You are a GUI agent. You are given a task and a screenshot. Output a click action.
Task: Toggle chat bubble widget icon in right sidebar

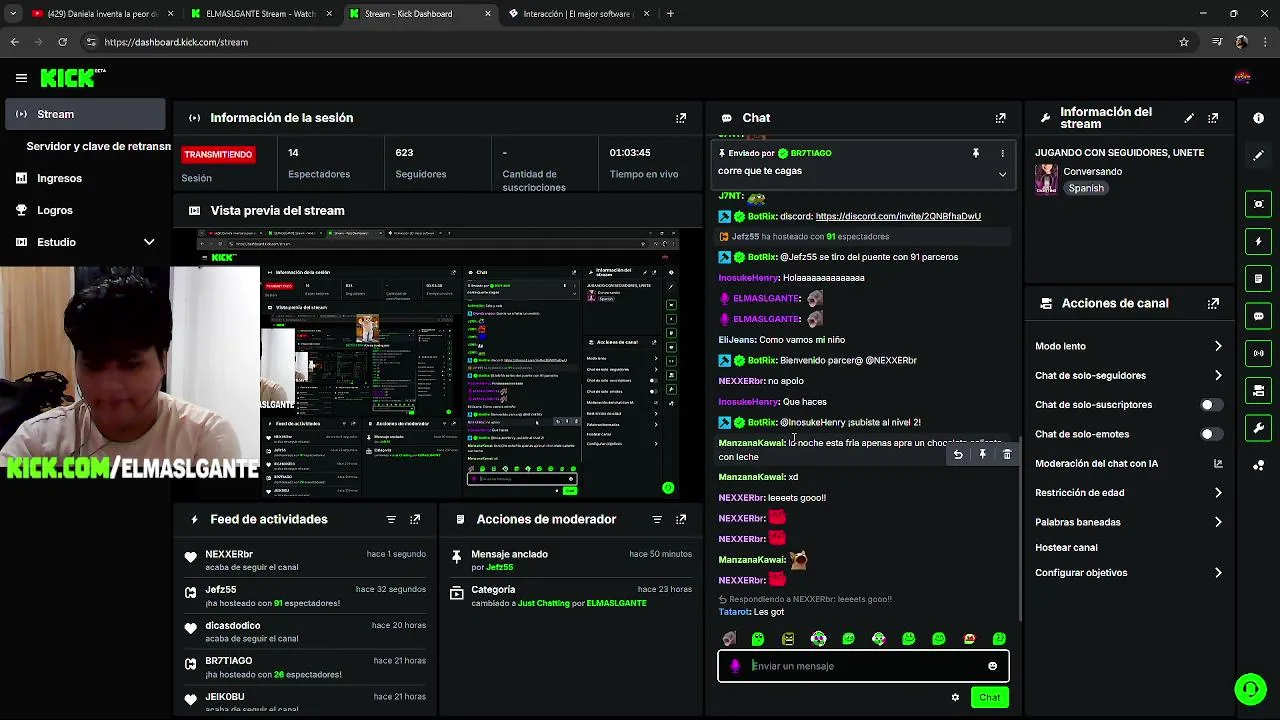pos(1258,316)
